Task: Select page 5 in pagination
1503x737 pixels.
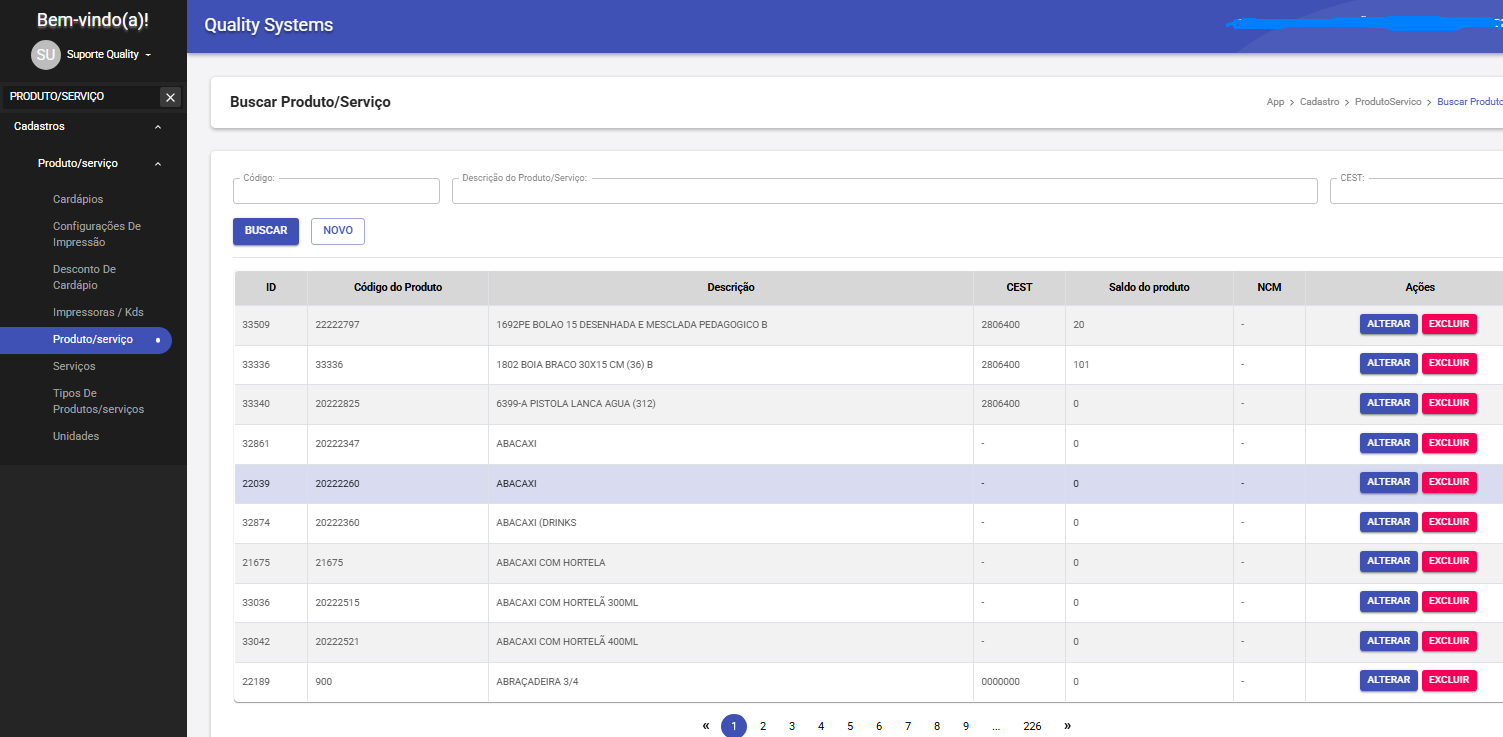Action: click(850, 727)
